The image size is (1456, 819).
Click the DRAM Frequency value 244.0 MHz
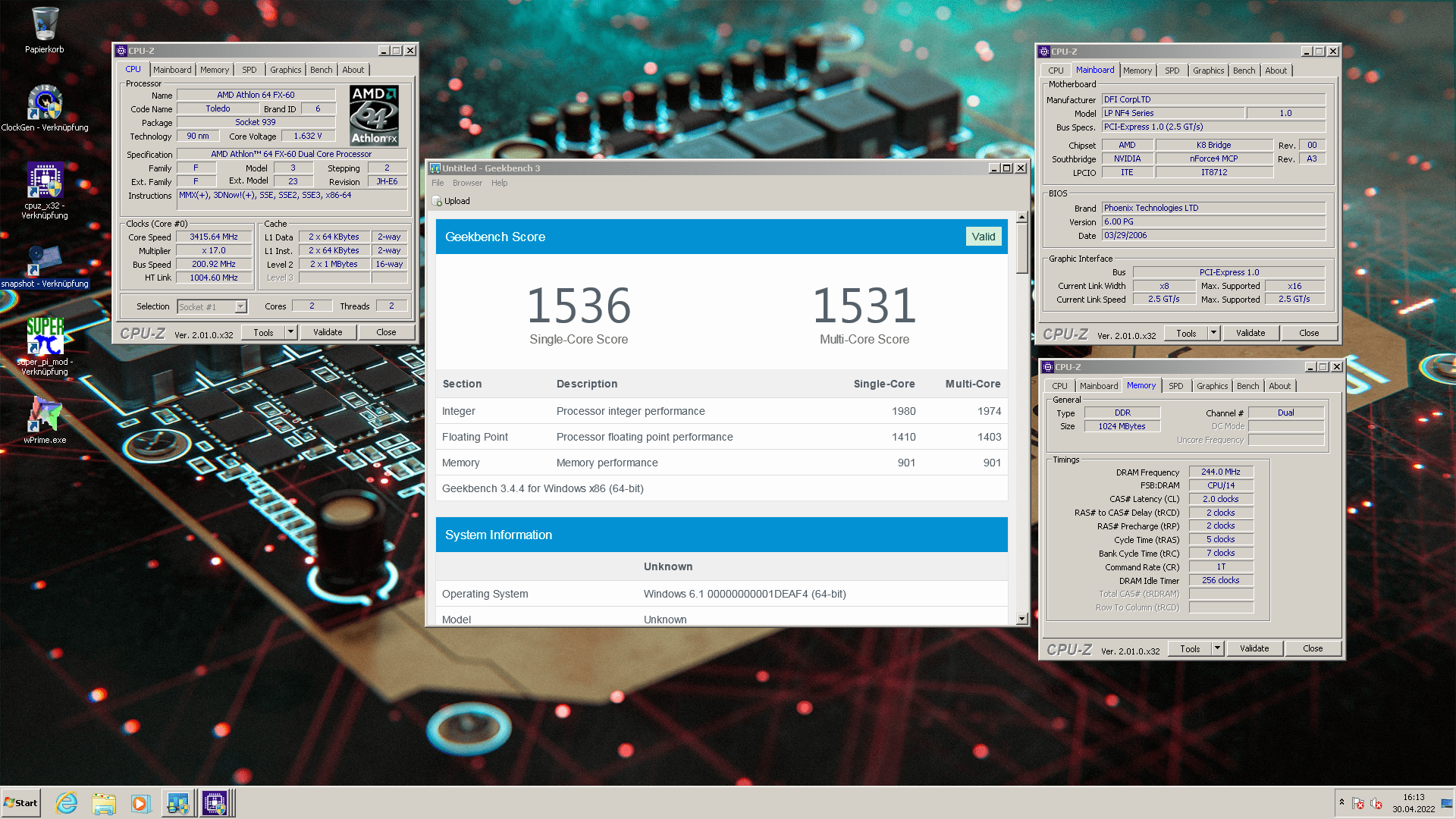[x=1221, y=472]
